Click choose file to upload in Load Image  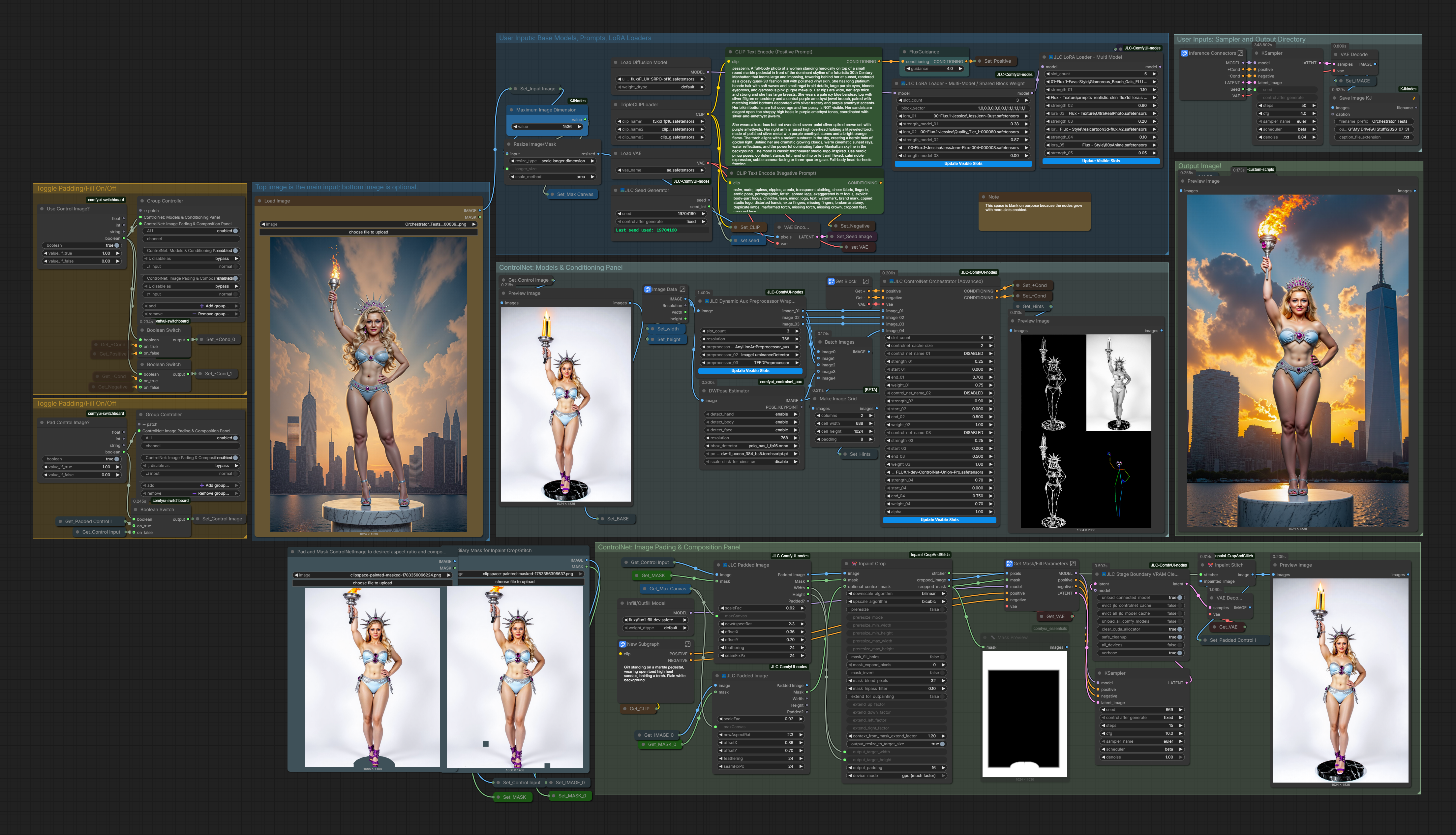(x=369, y=232)
